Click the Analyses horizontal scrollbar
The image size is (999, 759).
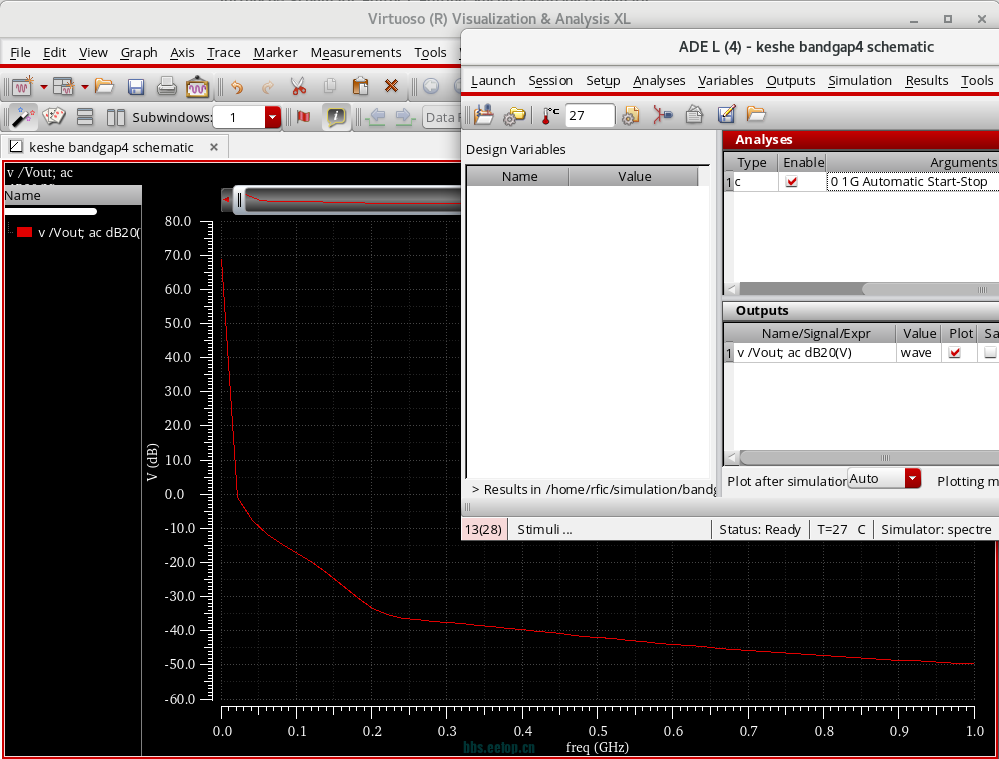(x=930, y=289)
